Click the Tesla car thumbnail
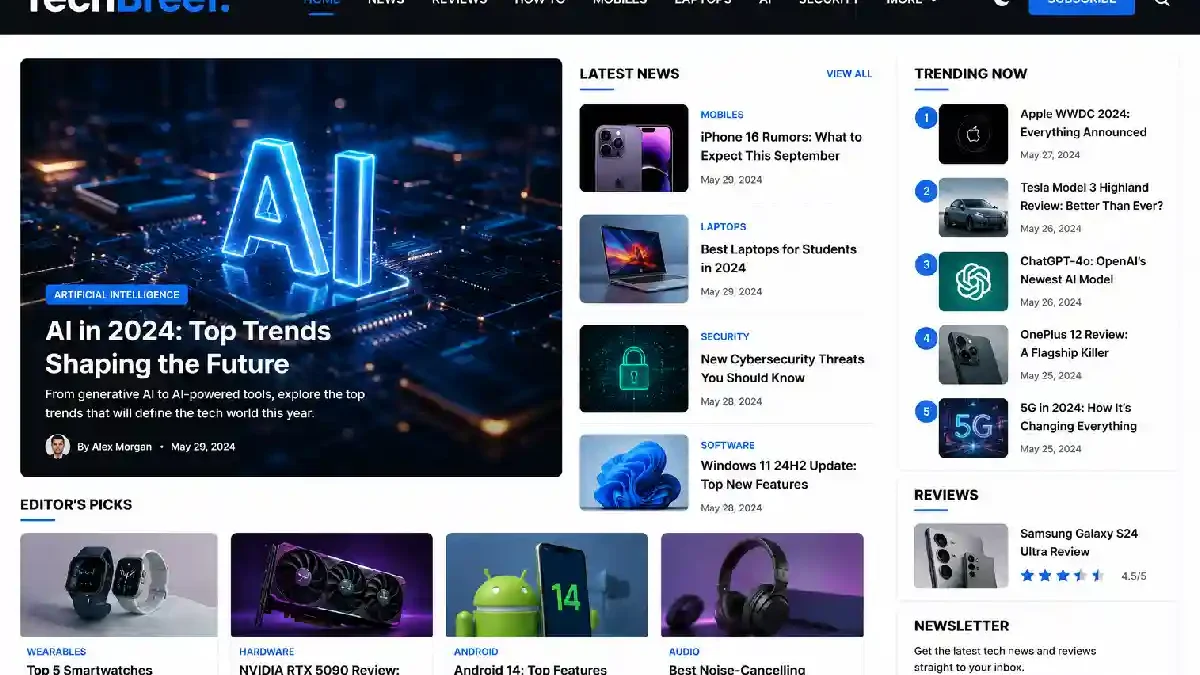1200x675 pixels. point(973,207)
